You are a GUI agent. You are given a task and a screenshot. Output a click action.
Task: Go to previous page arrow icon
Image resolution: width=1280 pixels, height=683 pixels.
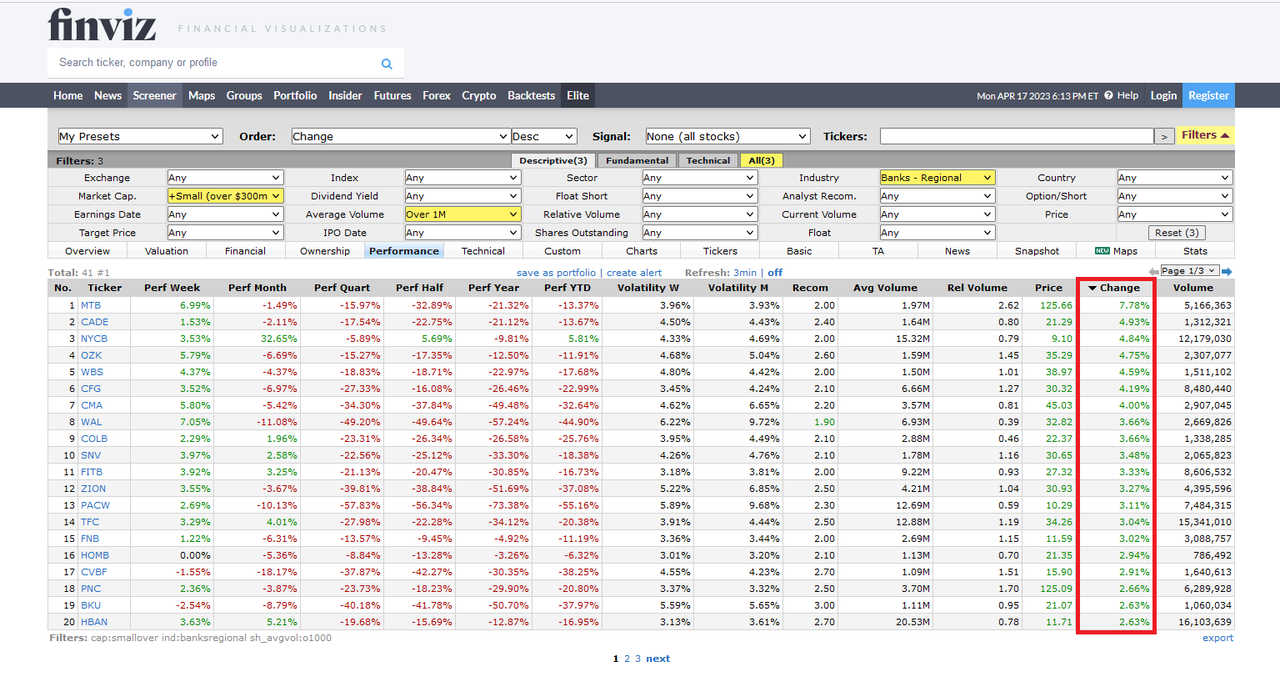[1153, 272]
